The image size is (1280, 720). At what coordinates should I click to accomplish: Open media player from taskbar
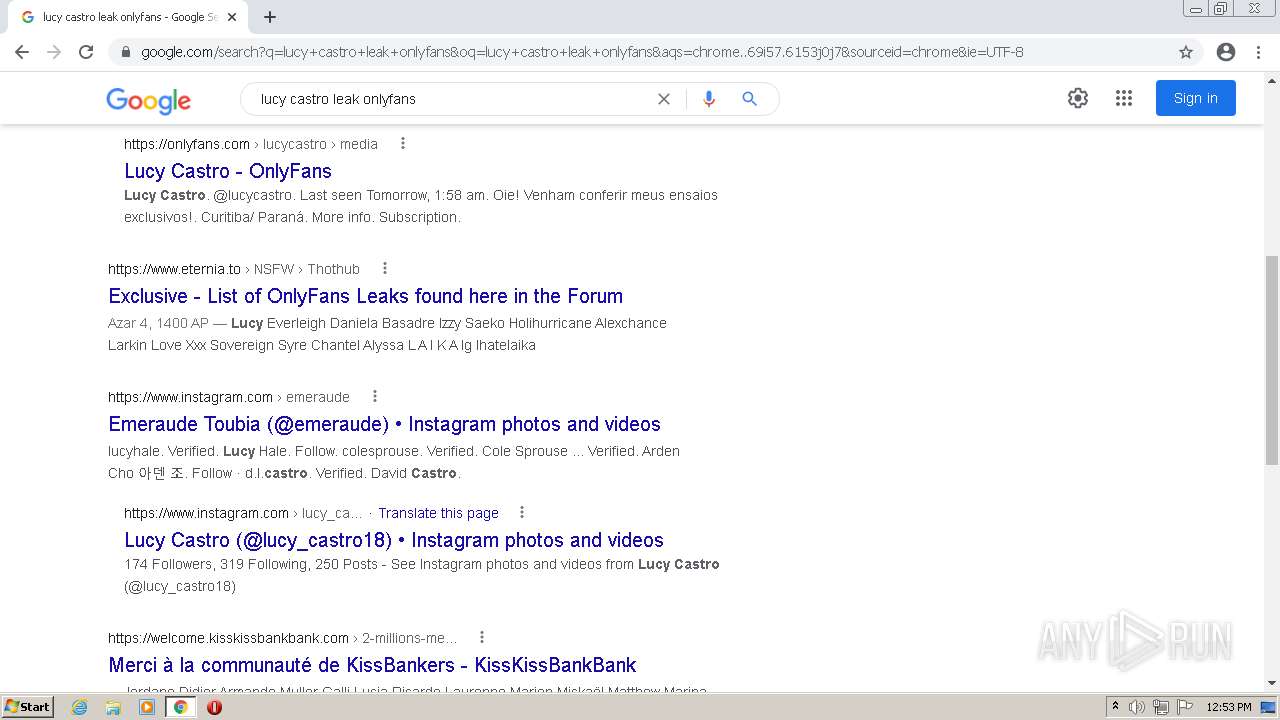tap(147, 707)
